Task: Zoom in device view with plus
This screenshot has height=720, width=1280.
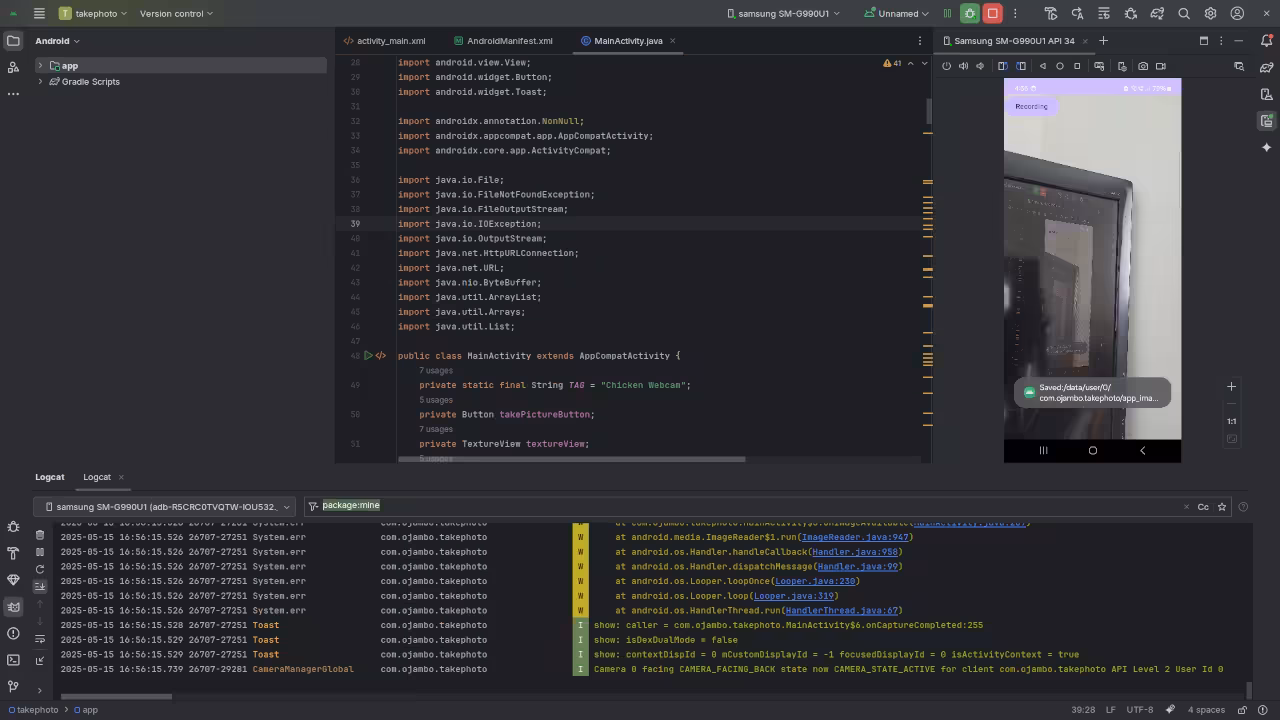Action: click(1232, 387)
